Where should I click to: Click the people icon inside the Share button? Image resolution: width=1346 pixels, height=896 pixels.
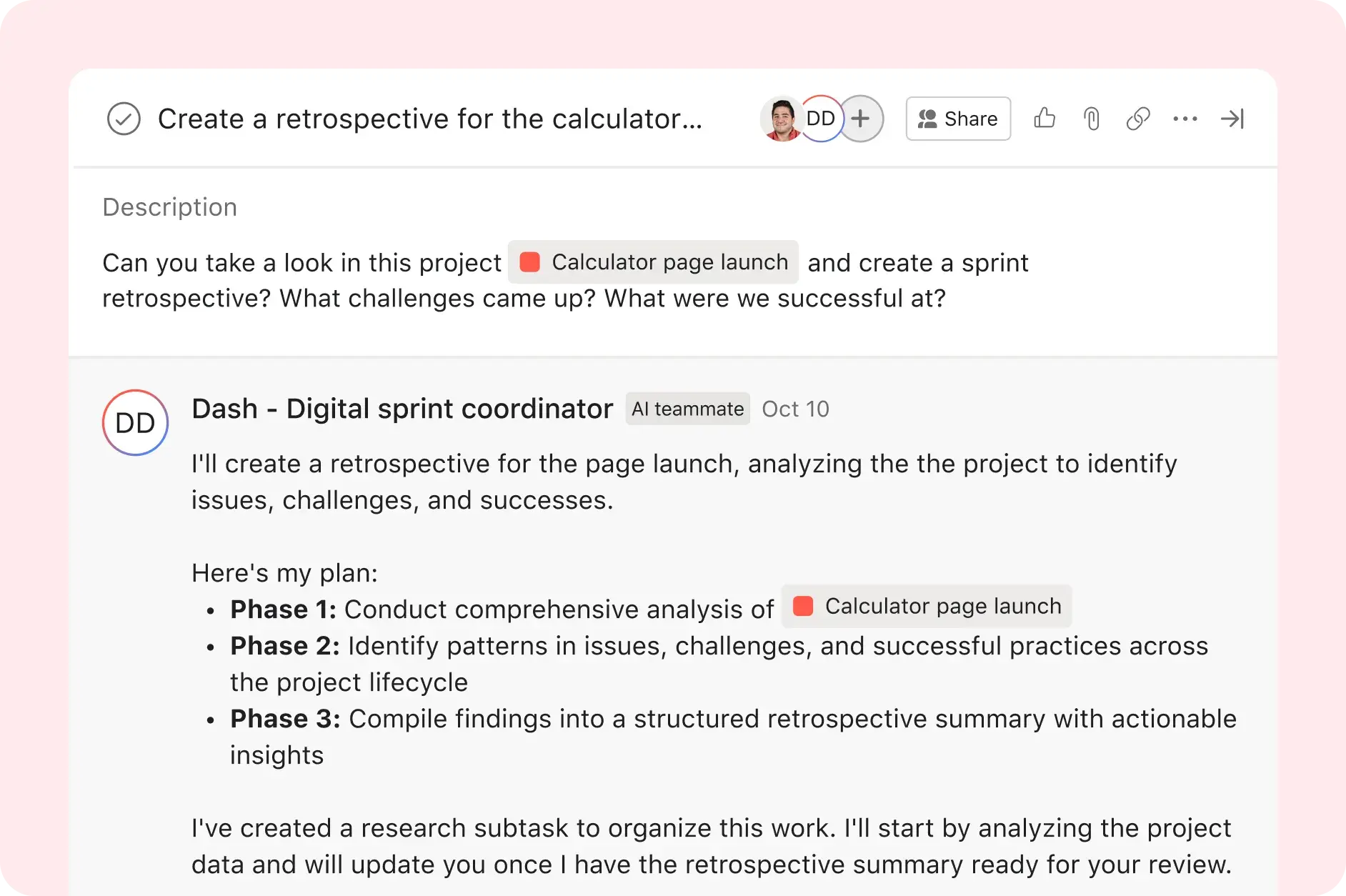point(927,119)
